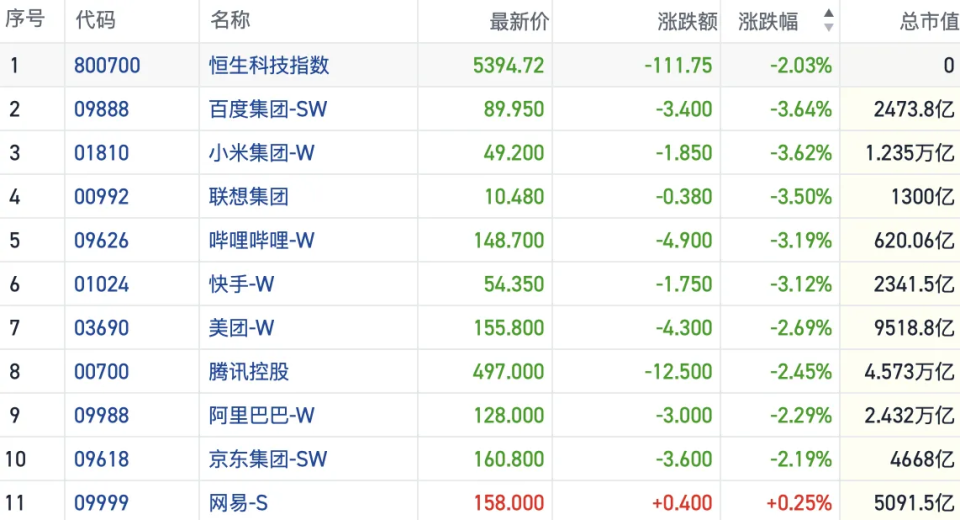Viewport: 960px width, 520px height.
Task: Select latest price 10.480
Action: coord(514,197)
